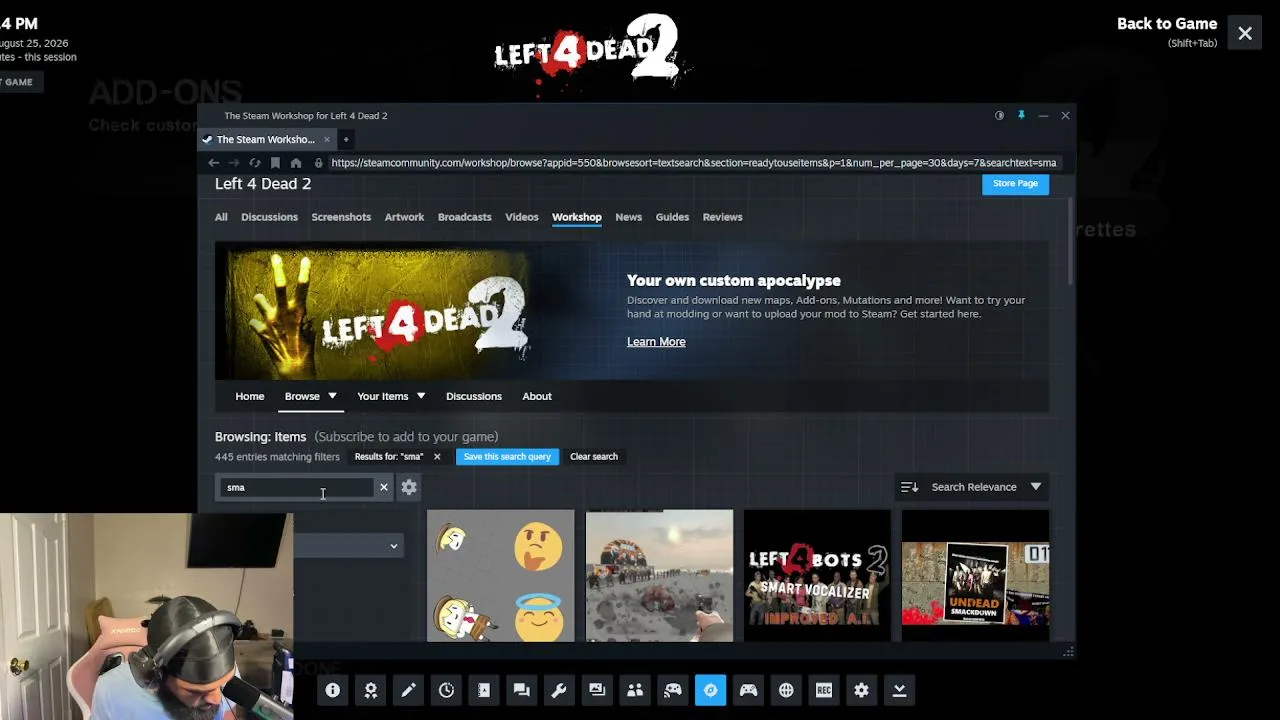Screen dimensions: 1280x720
Task: Expand the Your Items dropdown
Action: 391,396
